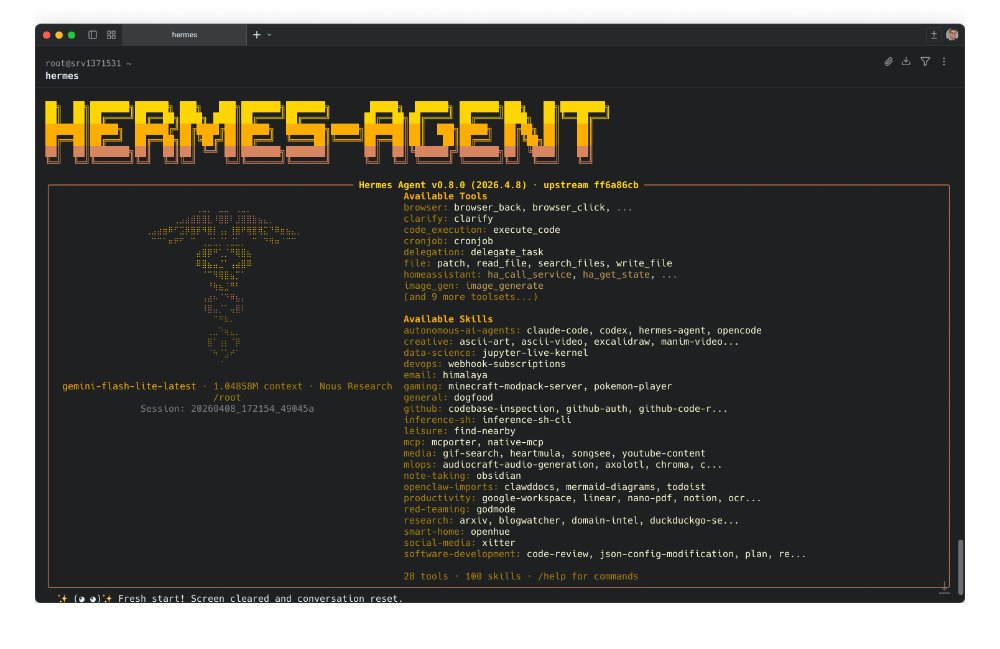Click the 'mlops: audiocraft-audio-generation' line
This screenshot has height=649, width=1000.
click(x=562, y=465)
